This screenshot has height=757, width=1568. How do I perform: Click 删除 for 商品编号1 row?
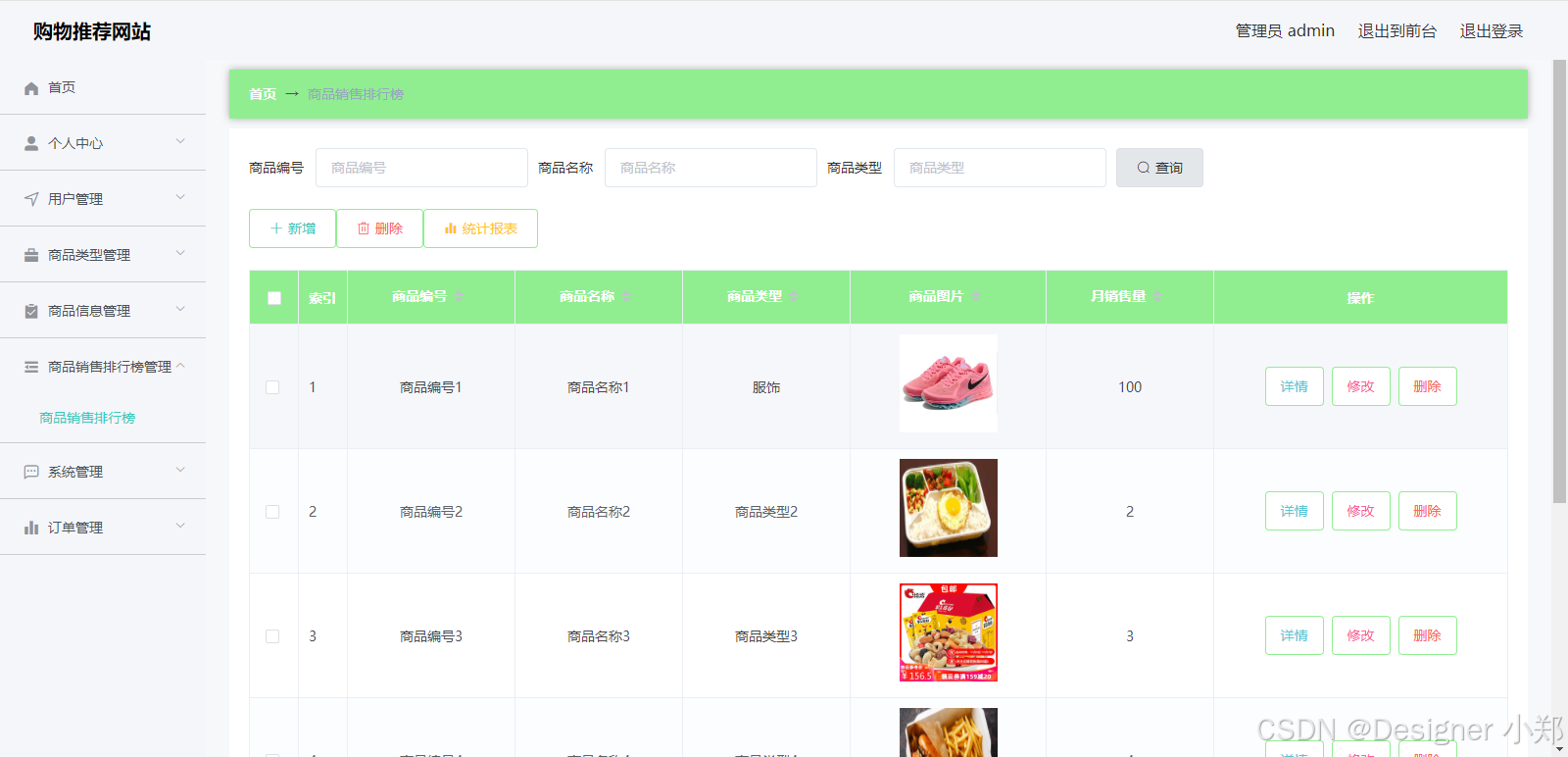(1428, 386)
